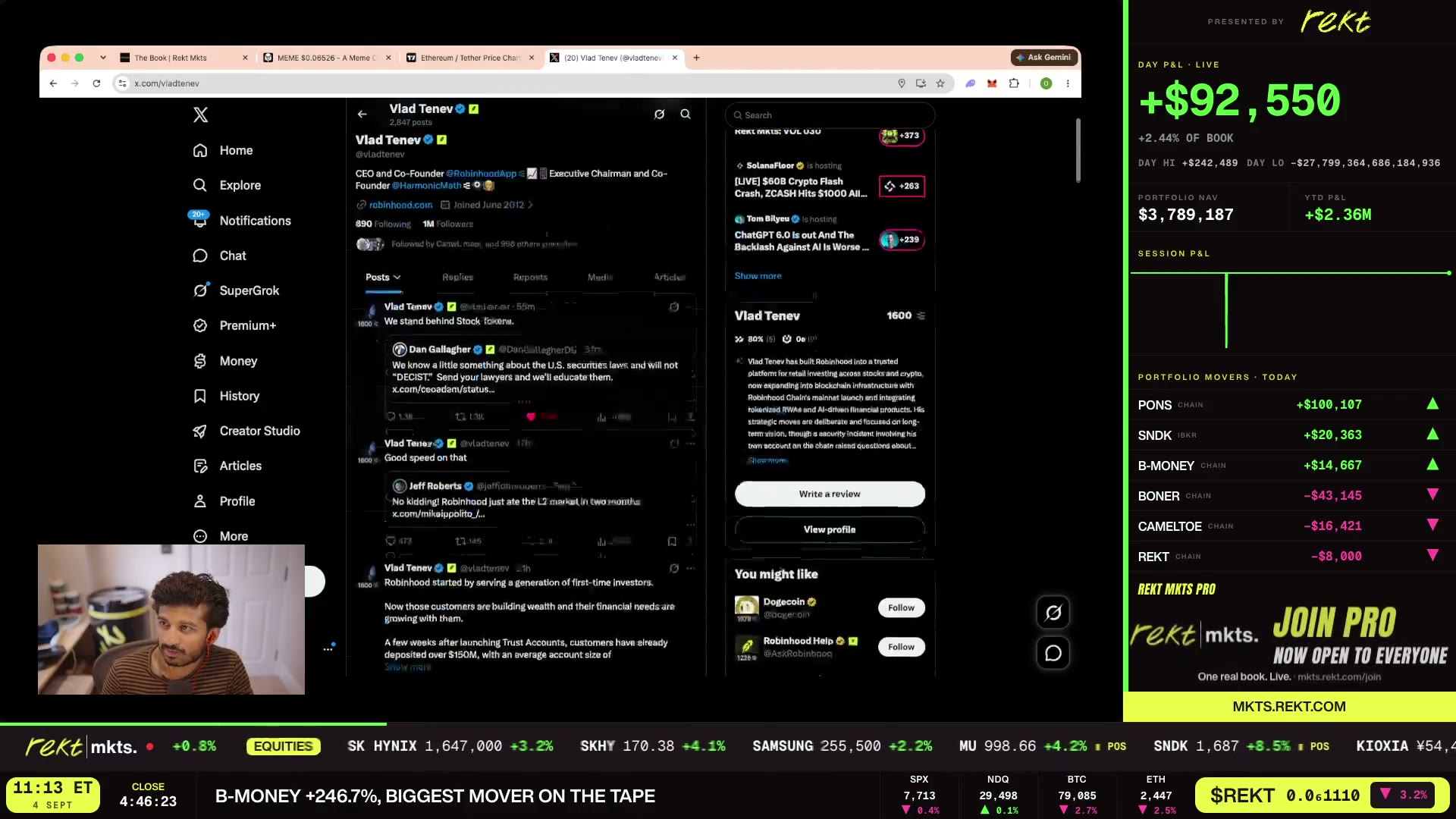Viewport: 1456px width, 819px height.
Task: Open Articles in the sidebar
Action: (227, 466)
